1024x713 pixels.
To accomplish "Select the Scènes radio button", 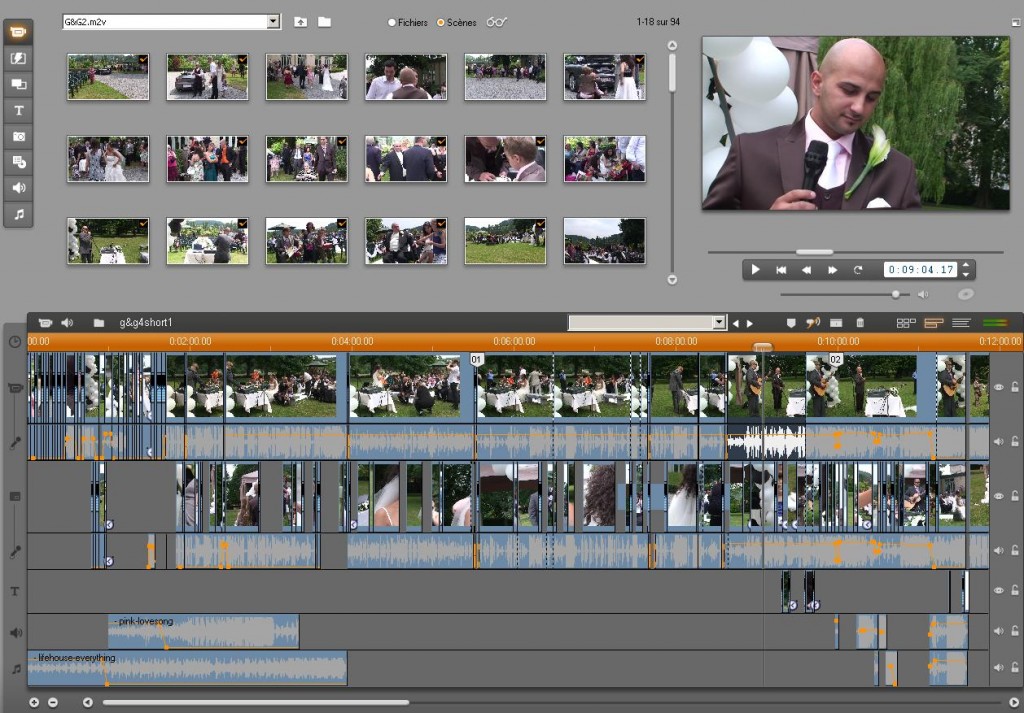I will pos(441,22).
